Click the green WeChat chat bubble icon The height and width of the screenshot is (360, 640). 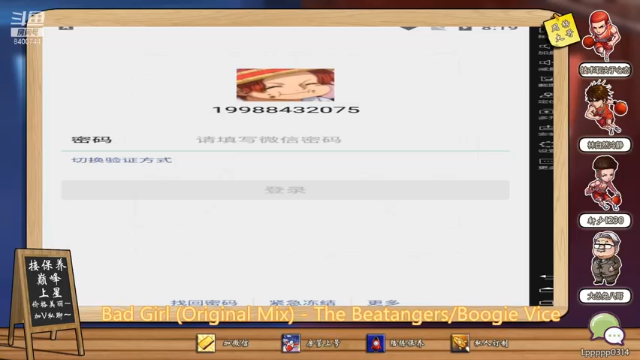click(607, 329)
